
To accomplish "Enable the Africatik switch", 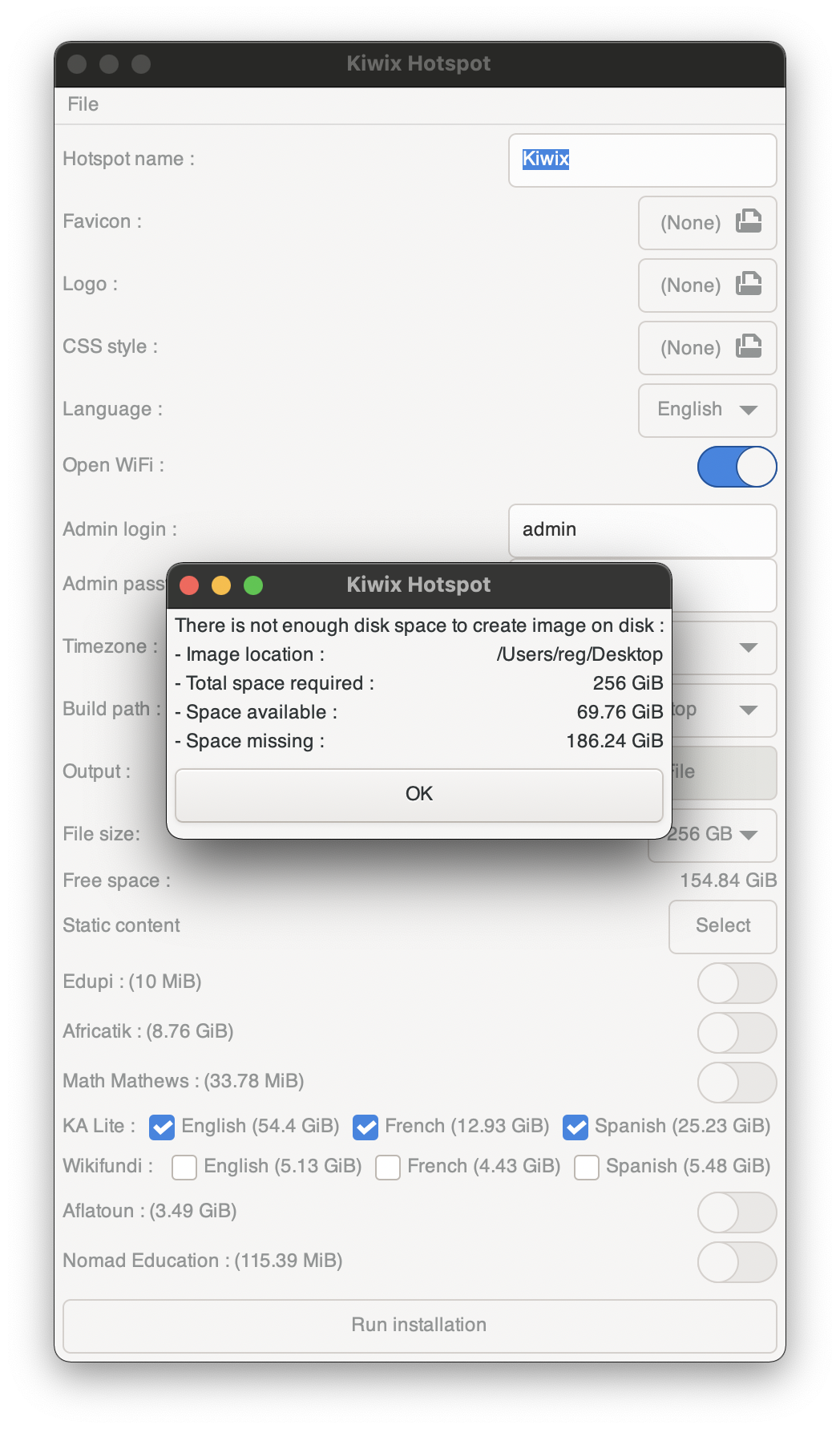I will point(737,1033).
